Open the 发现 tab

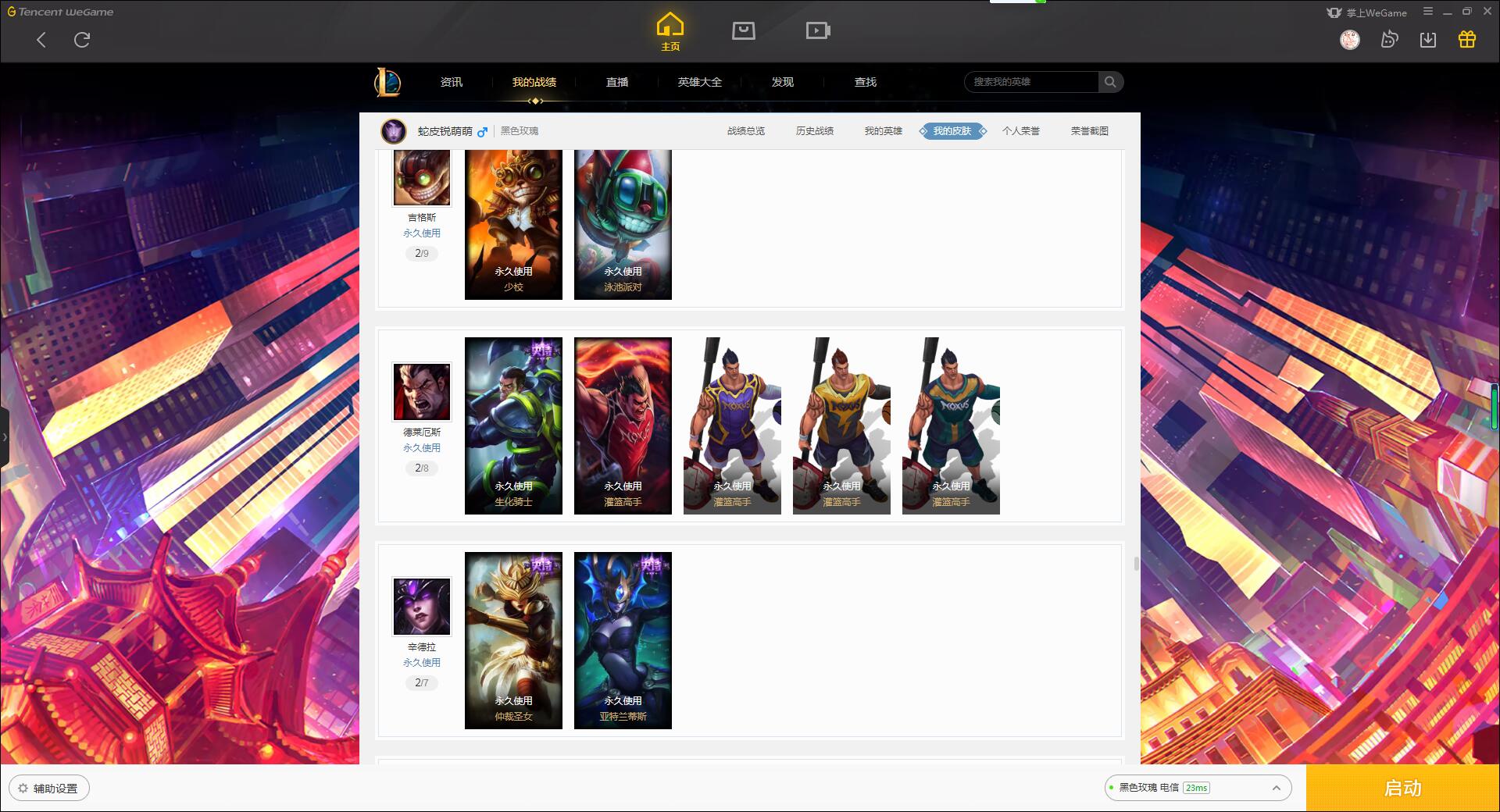(x=783, y=82)
